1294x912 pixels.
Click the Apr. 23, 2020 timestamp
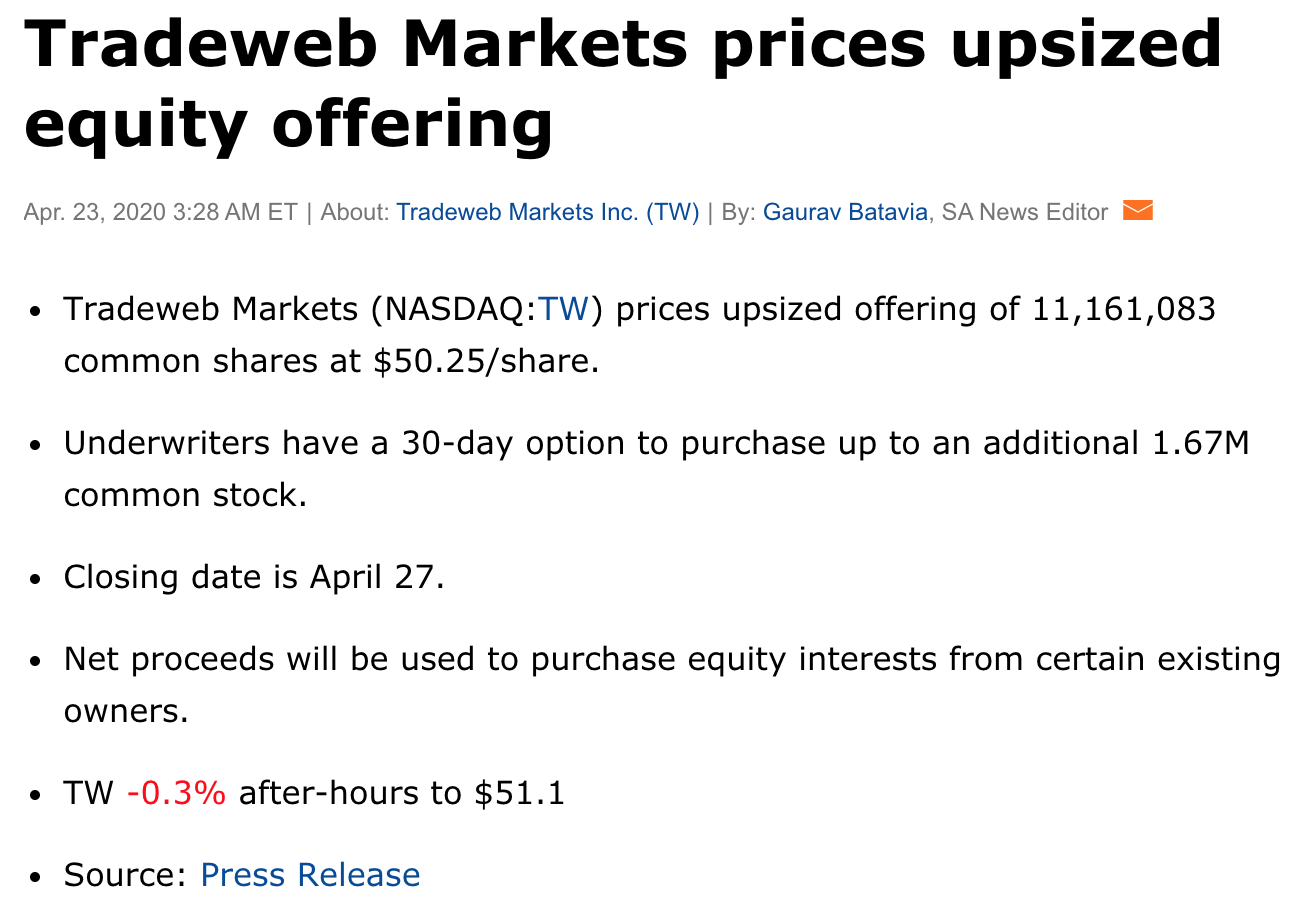160,212
